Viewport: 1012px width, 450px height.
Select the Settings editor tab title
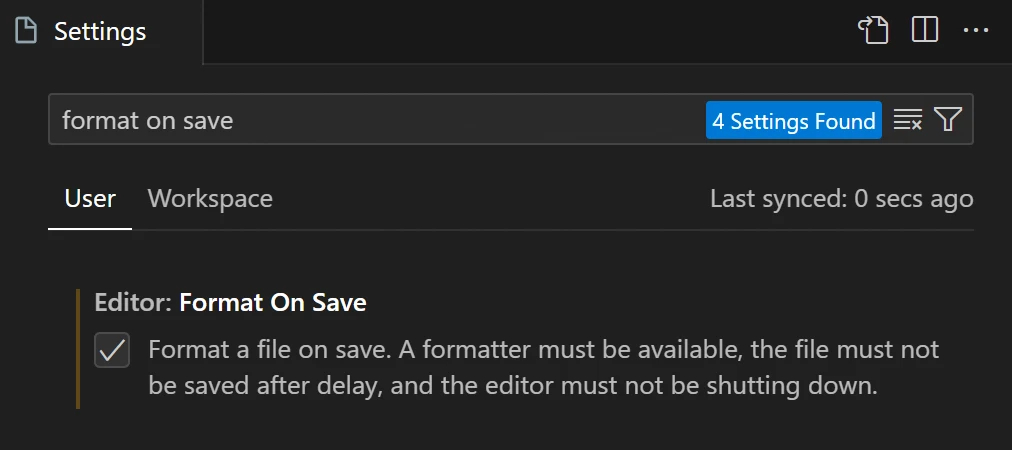(x=100, y=31)
